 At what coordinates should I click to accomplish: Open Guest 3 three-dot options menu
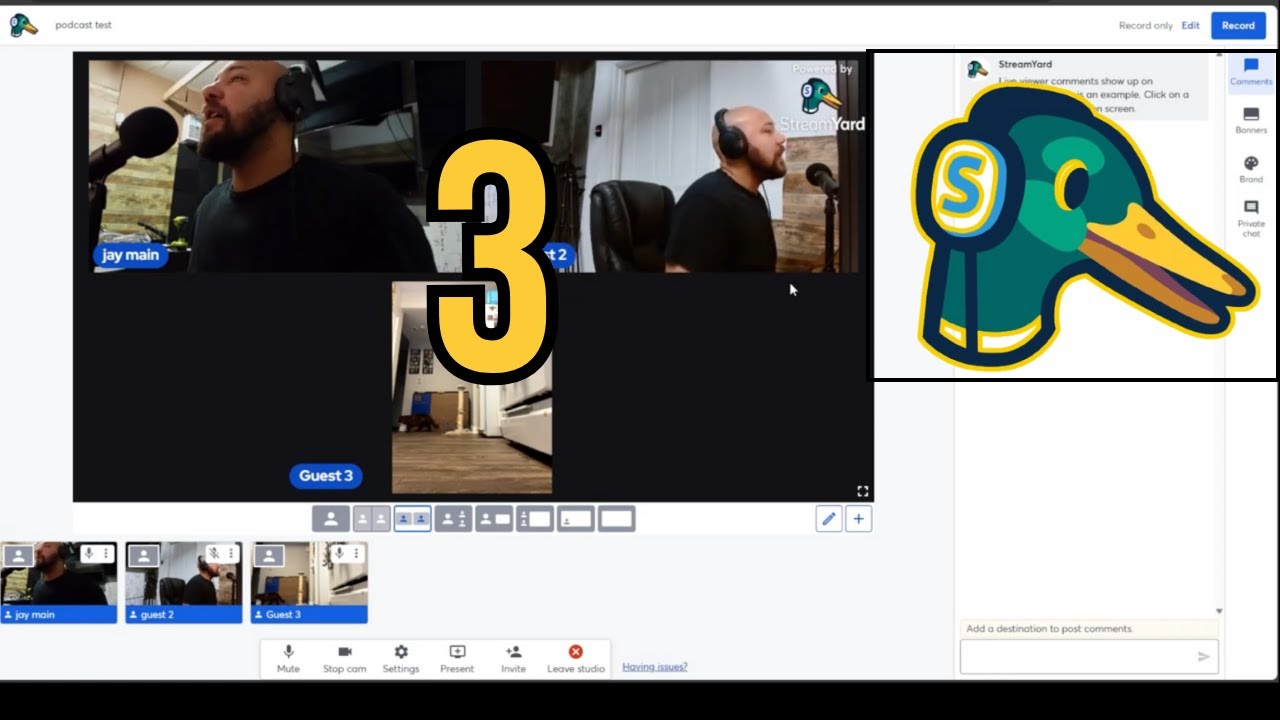[x=356, y=553]
